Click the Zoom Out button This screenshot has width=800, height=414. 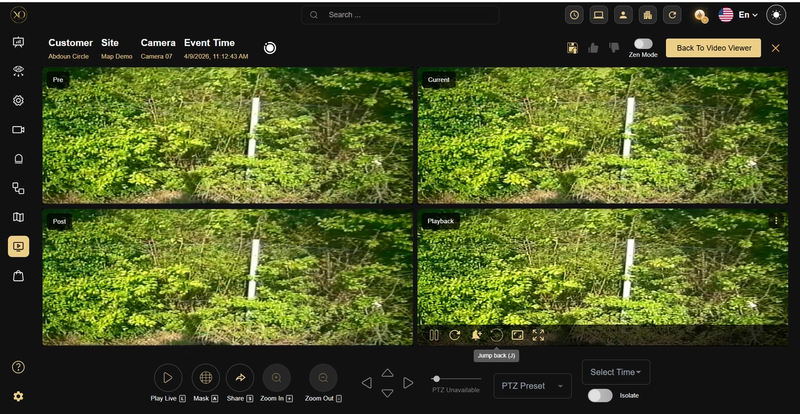coord(323,378)
